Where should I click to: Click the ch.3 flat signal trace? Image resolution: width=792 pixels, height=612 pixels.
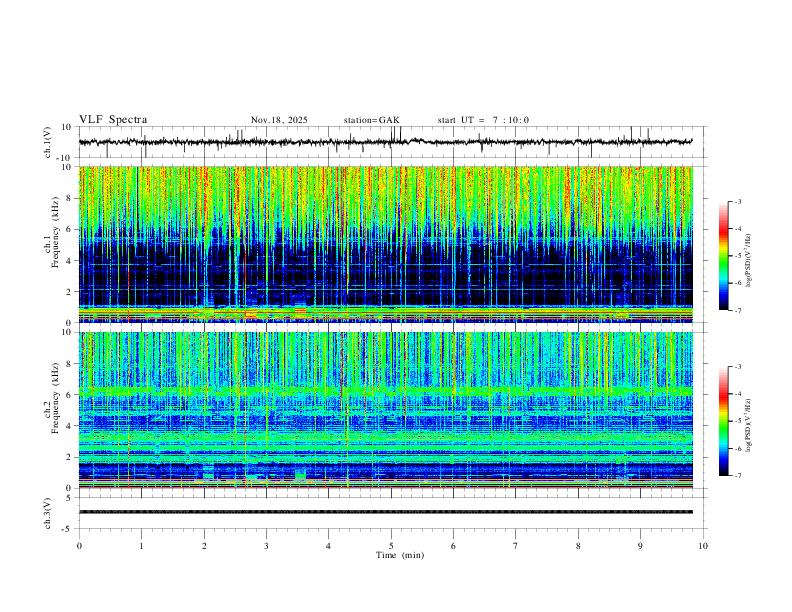click(x=386, y=512)
